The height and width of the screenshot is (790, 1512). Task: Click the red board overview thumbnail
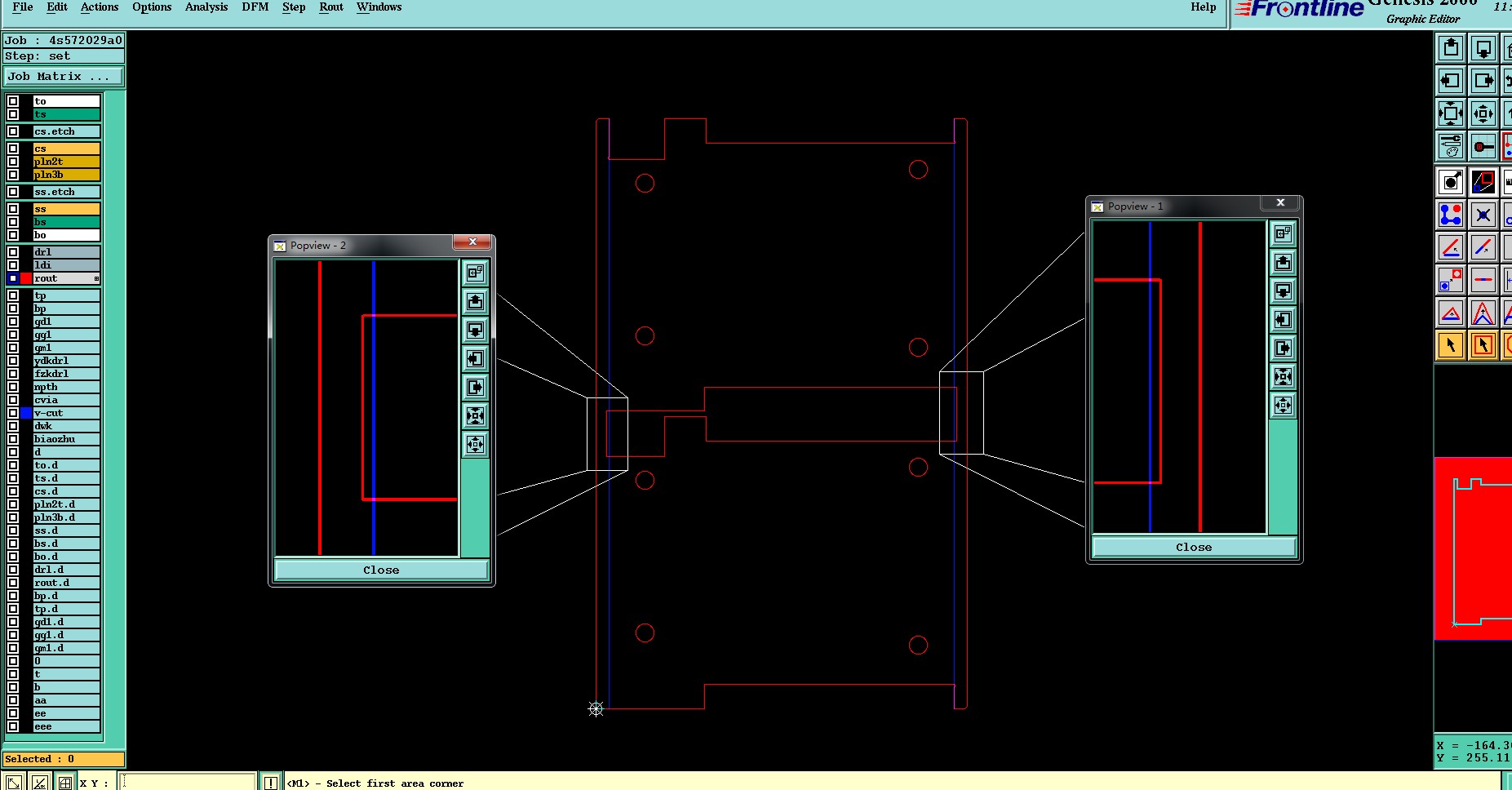click(1473, 548)
